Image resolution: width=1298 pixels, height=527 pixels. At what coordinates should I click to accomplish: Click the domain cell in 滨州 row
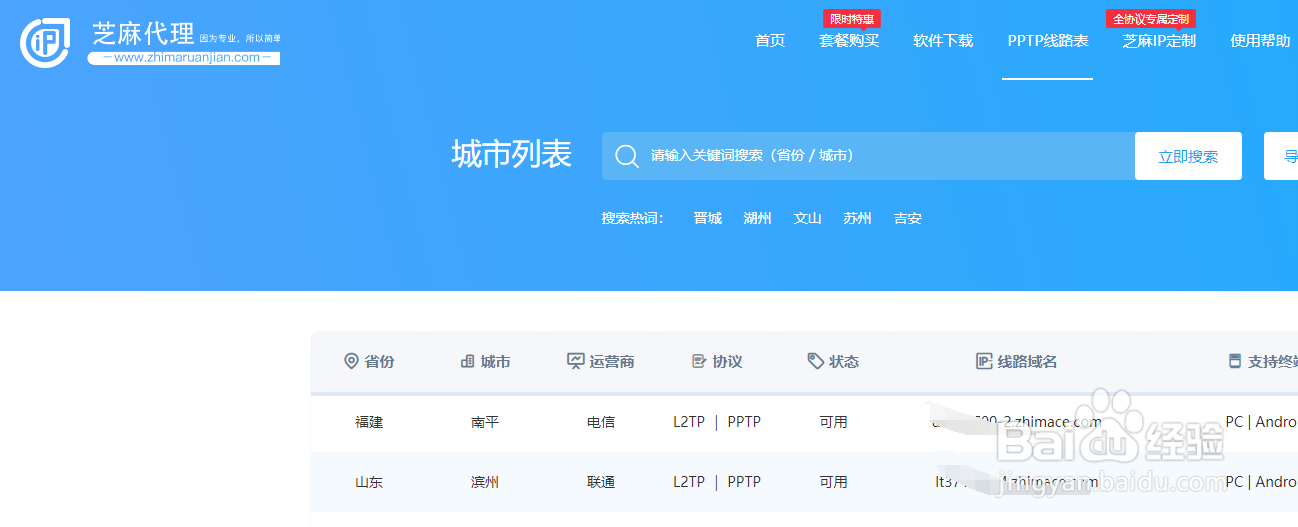[x=1017, y=482]
